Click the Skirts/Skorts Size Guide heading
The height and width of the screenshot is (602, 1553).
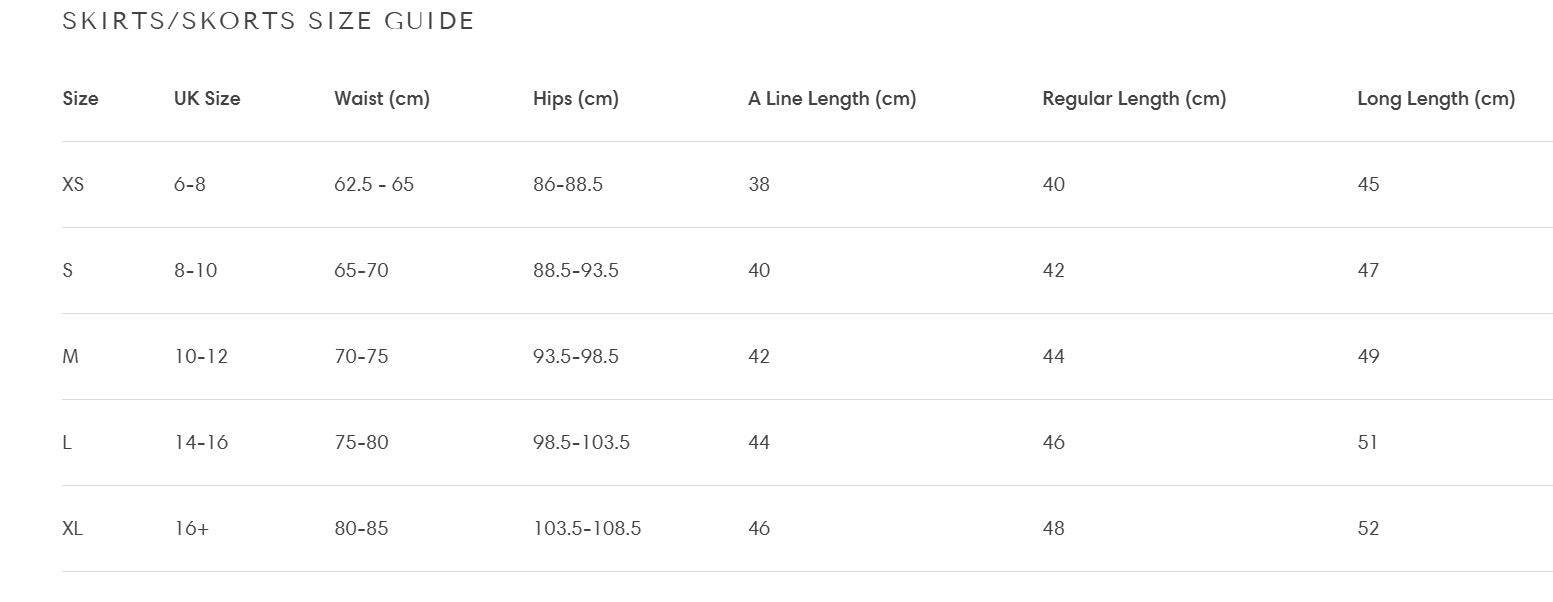268,21
